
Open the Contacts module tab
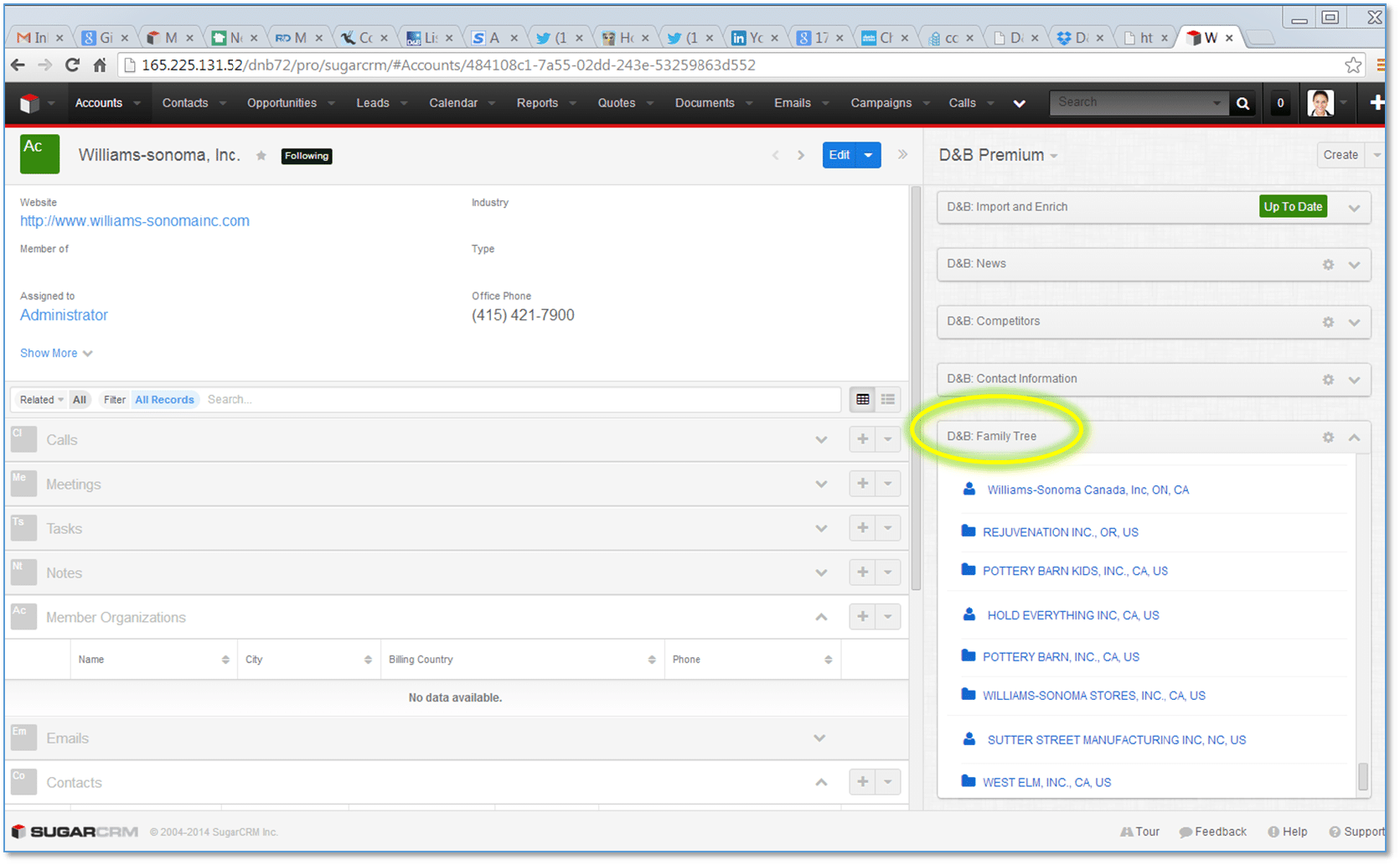pyautogui.click(x=185, y=103)
